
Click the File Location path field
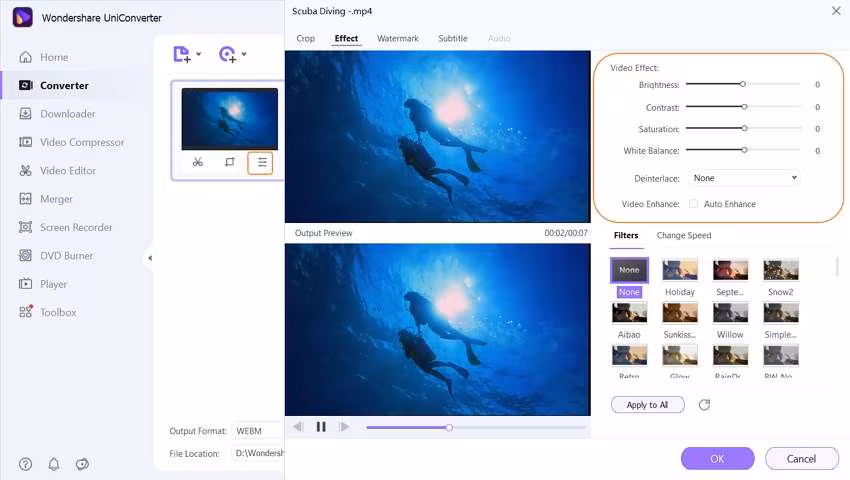258,453
